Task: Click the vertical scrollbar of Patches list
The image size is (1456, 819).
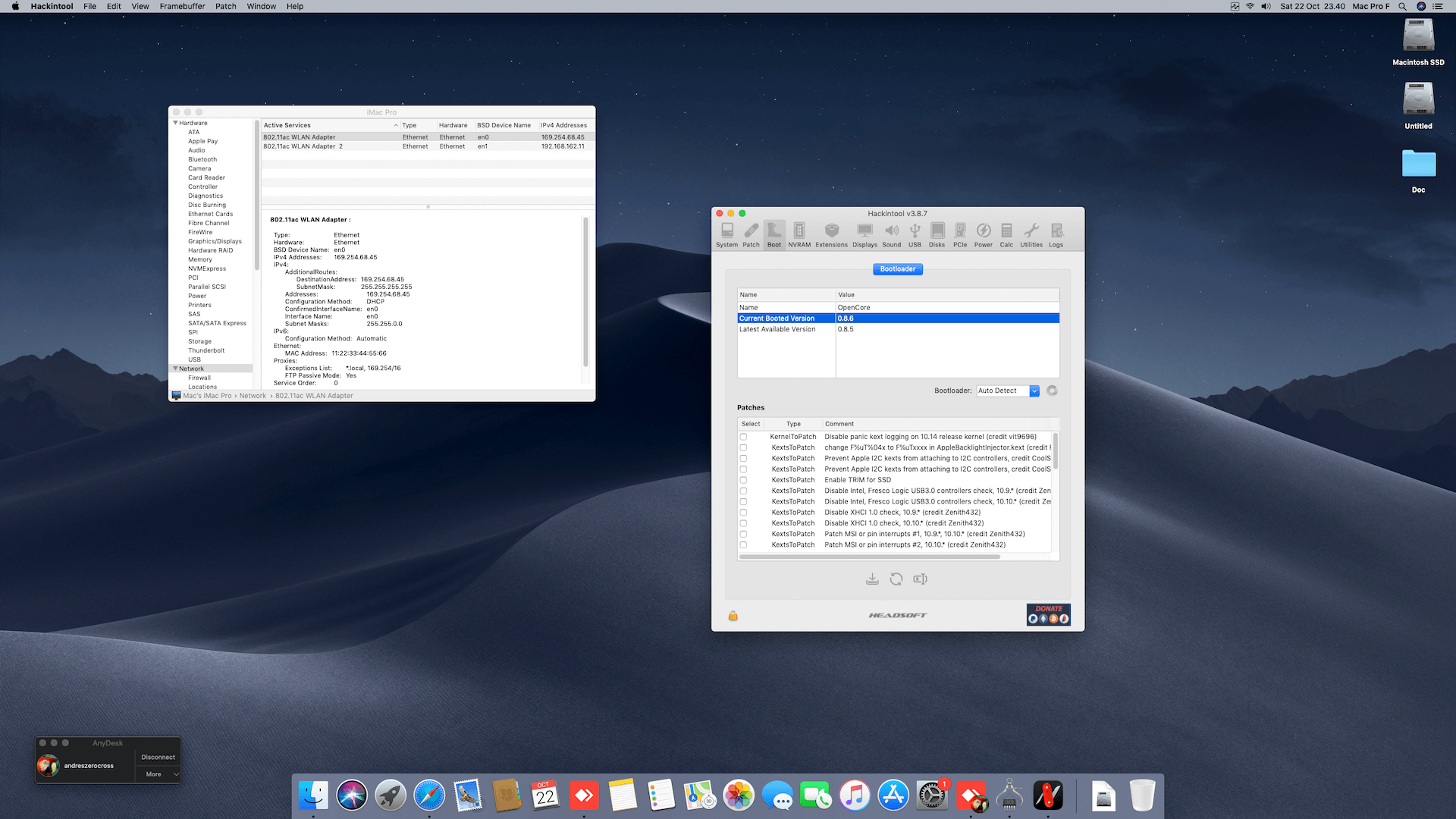Action: 1056,452
